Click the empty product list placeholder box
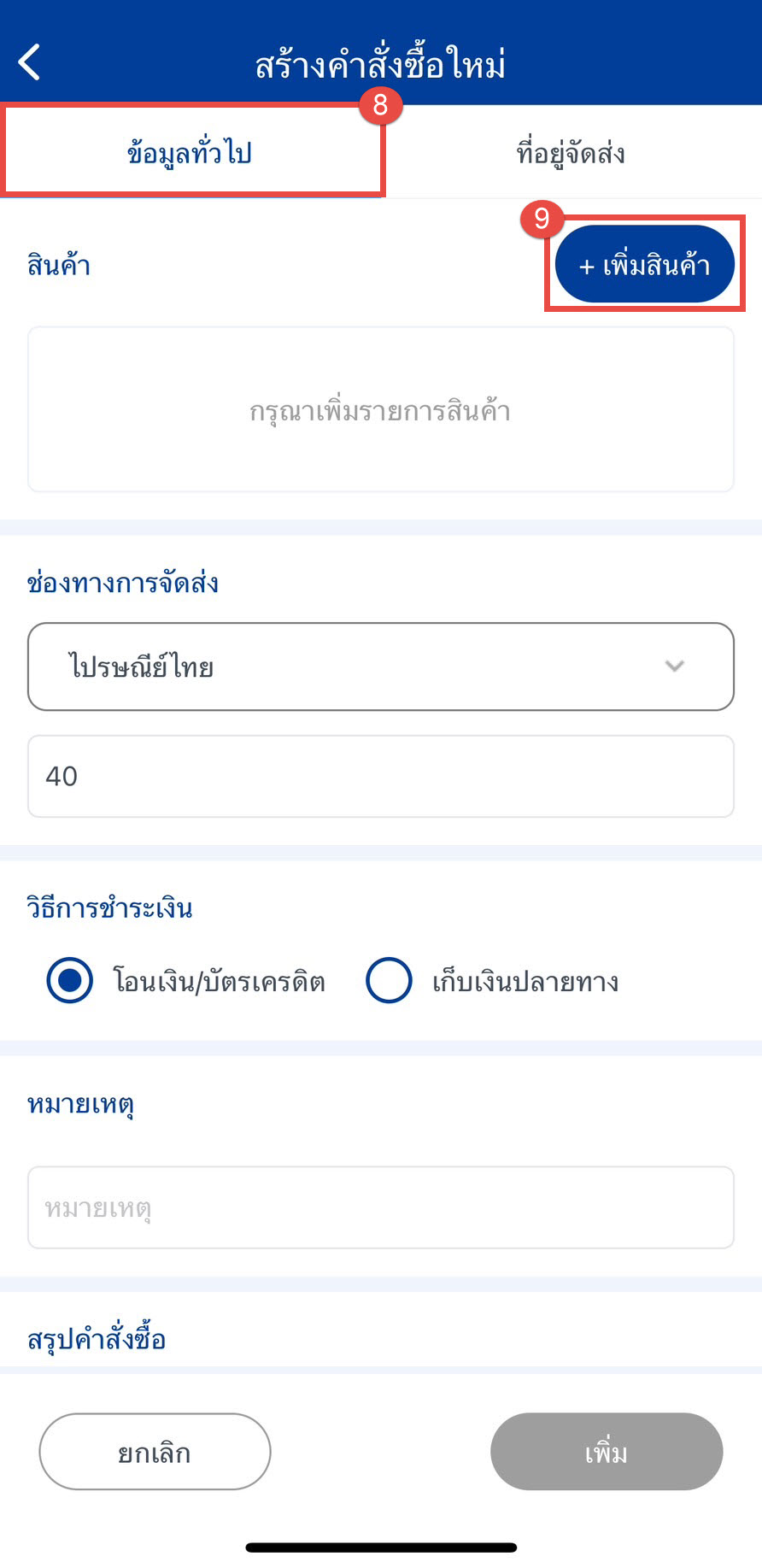The width and height of the screenshot is (762, 1568). [x=381, y=409]
